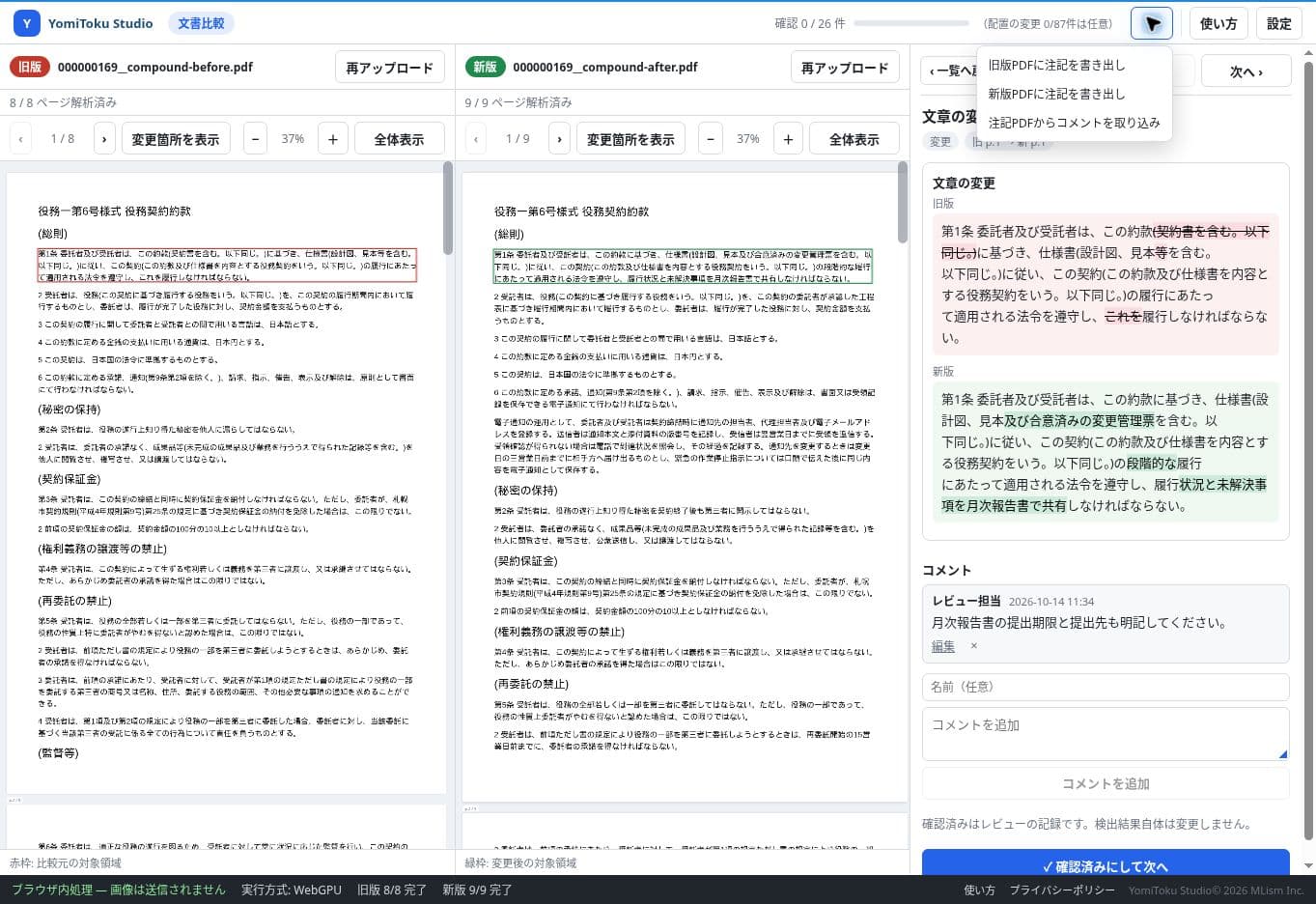Toggle the annotation export menu button
The width and height of the screenshot is (1316, 904).
coord(1152,23)
